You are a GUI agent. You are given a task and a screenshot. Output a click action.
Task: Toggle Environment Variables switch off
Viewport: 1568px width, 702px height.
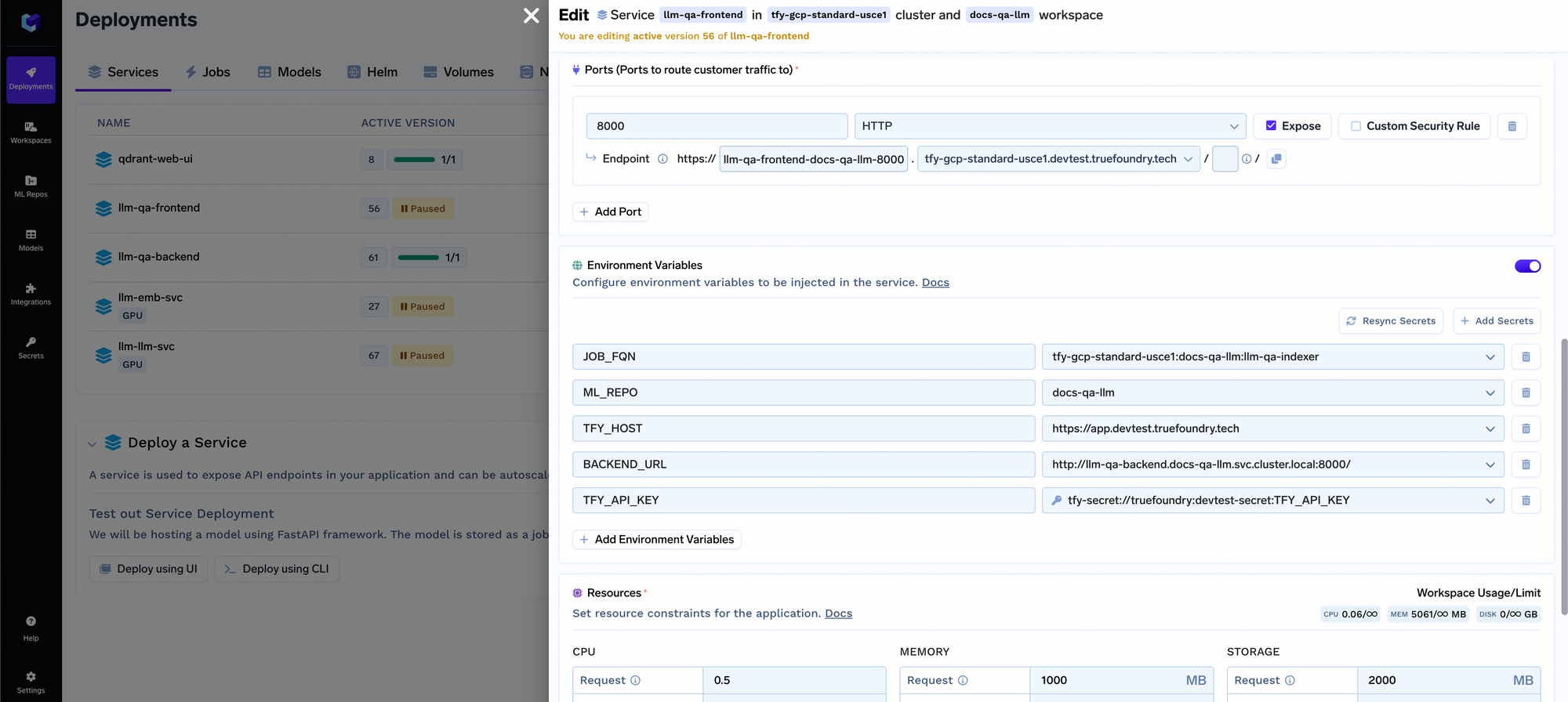[1527, 266]
